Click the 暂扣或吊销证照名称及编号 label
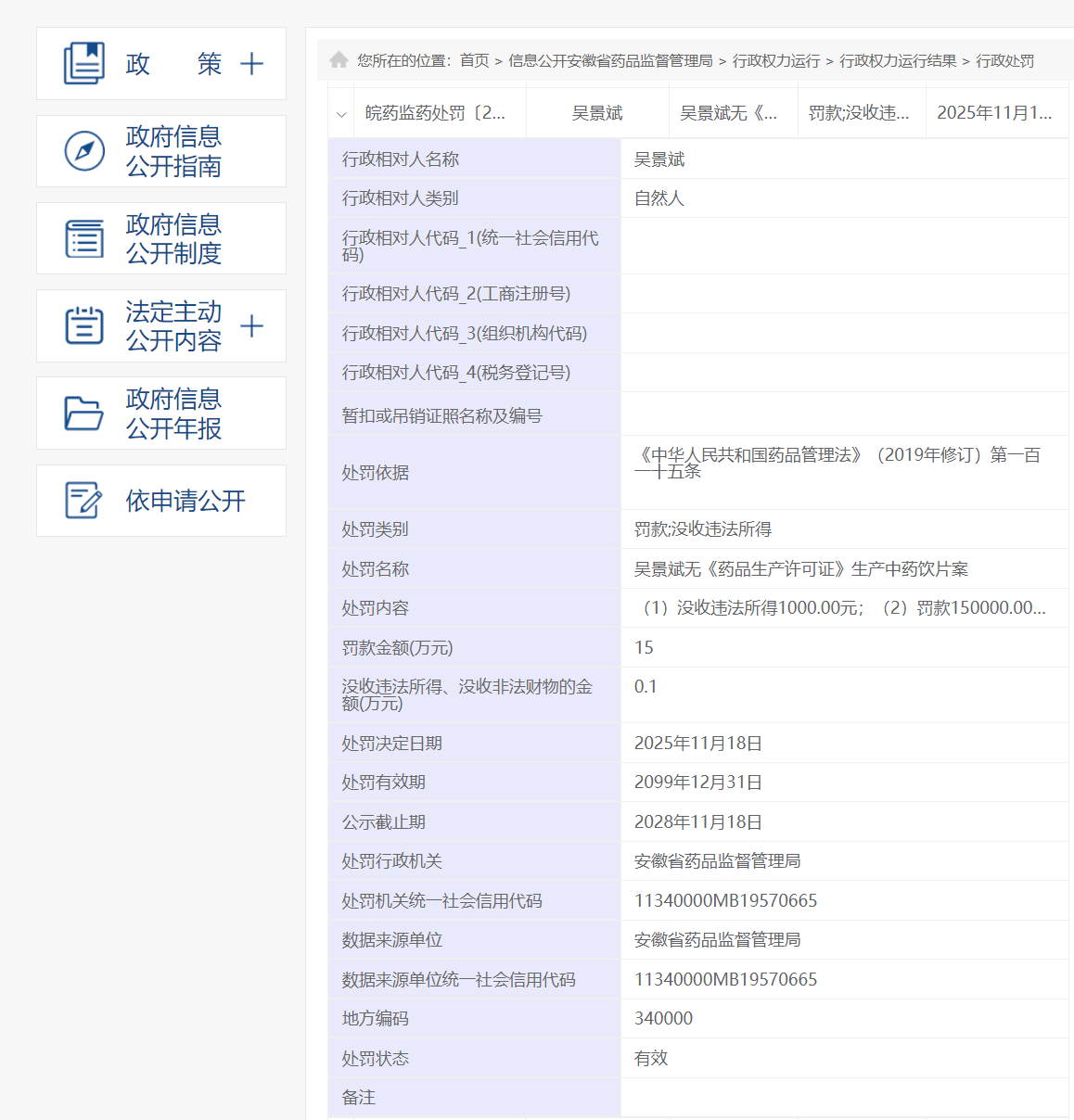1074x1120 pixels. (441, 416)
